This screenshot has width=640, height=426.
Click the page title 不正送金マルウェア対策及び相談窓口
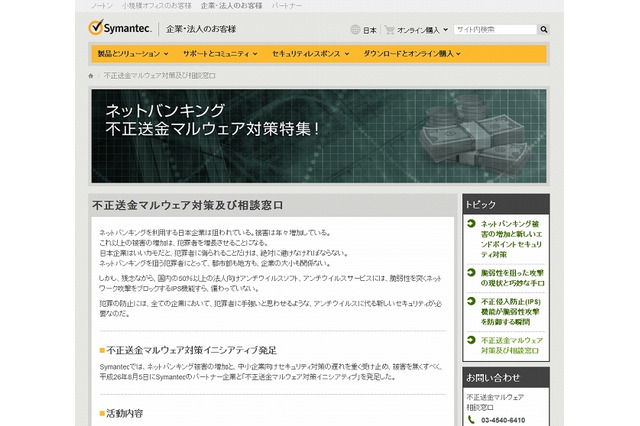(188, 205)
